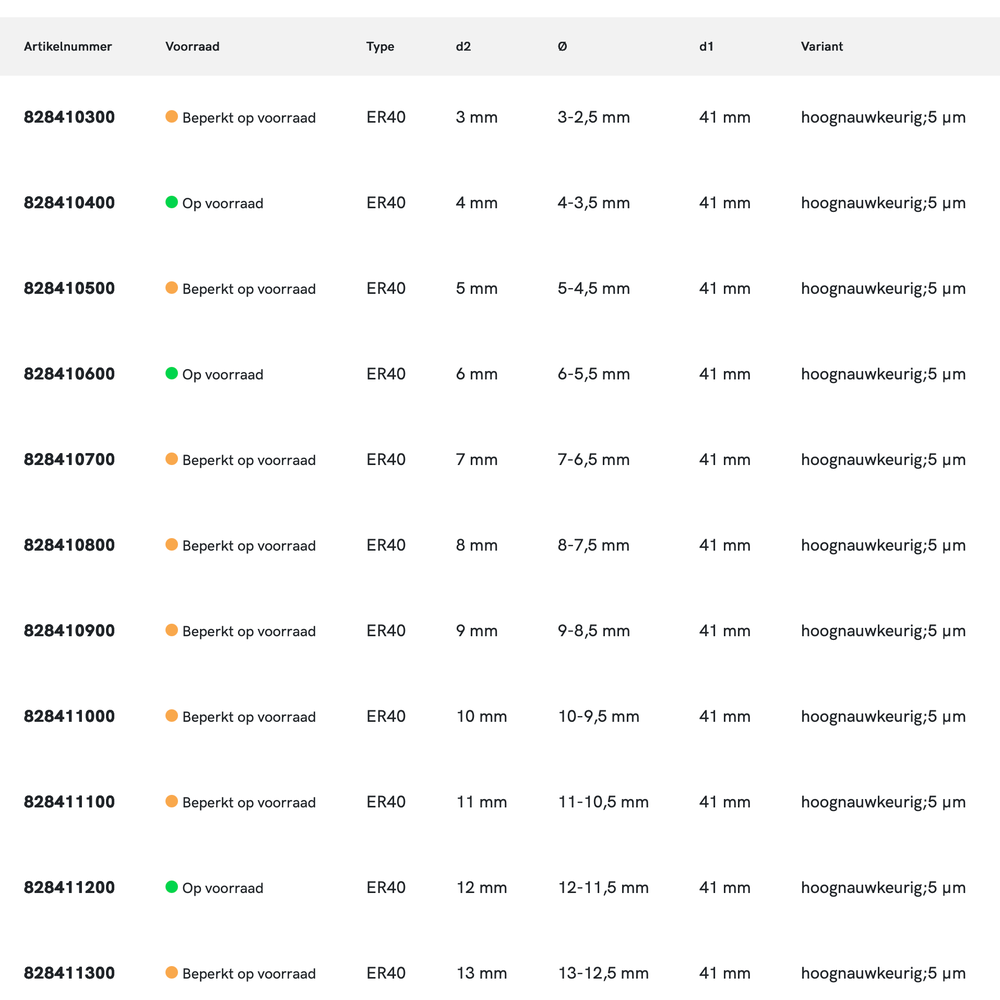Click the orange stock dot for 828410300

click(172, 117)
